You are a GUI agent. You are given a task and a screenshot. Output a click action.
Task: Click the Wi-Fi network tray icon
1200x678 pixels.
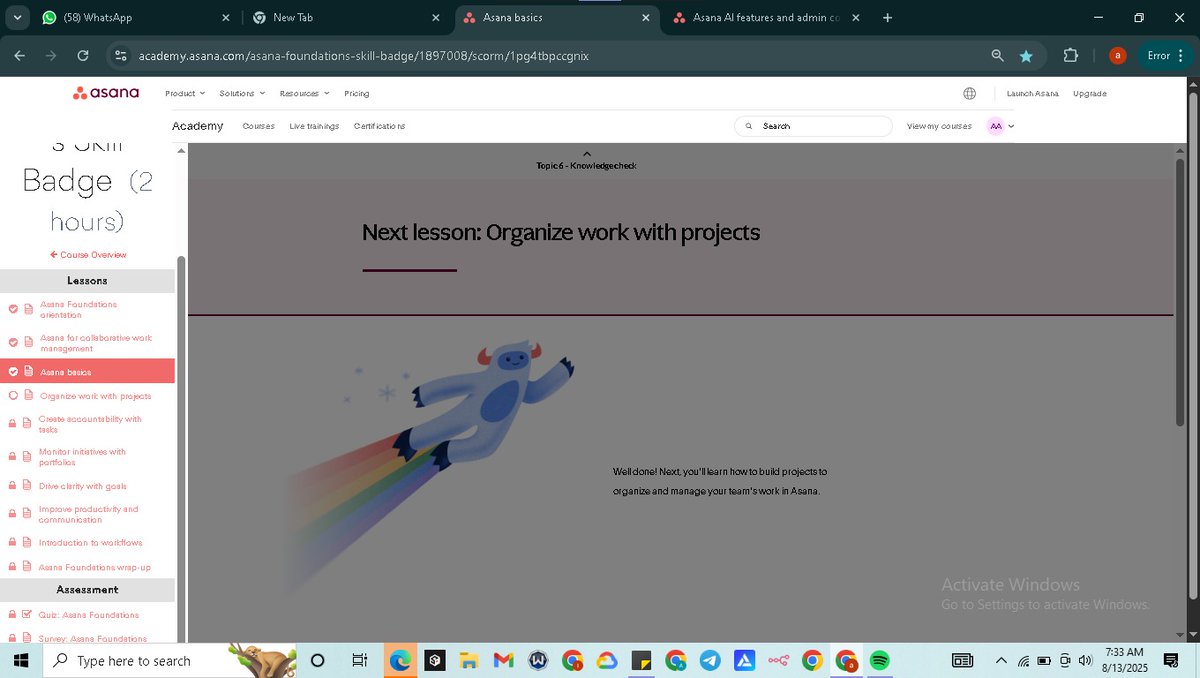point(1023,660)
